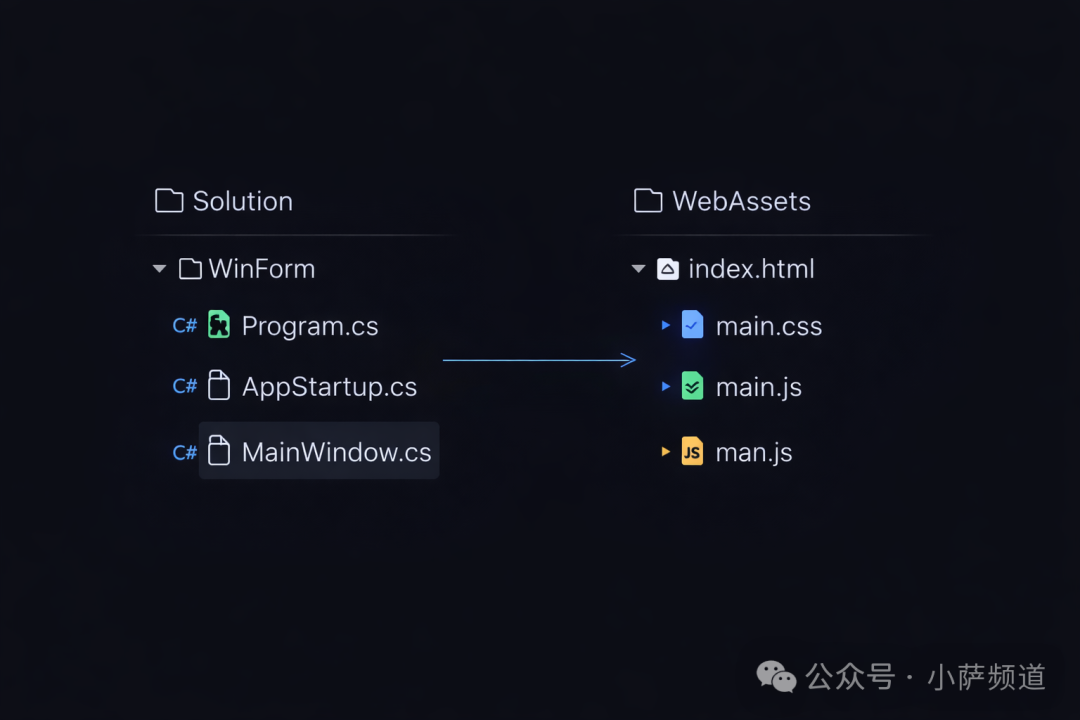Expand the main.css node arrow

666,325
